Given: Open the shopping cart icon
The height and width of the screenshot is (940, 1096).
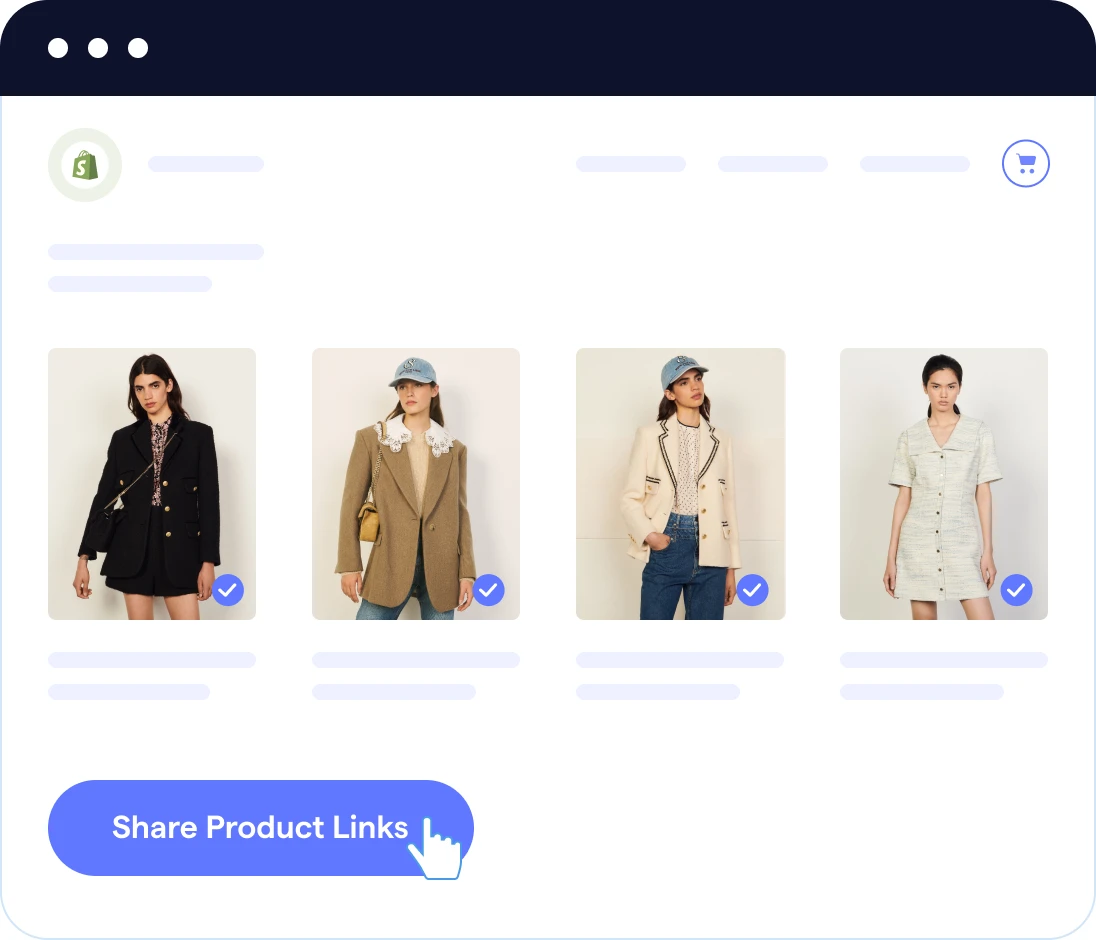Looking at the screenshot, I should [x=1025, y=164].
